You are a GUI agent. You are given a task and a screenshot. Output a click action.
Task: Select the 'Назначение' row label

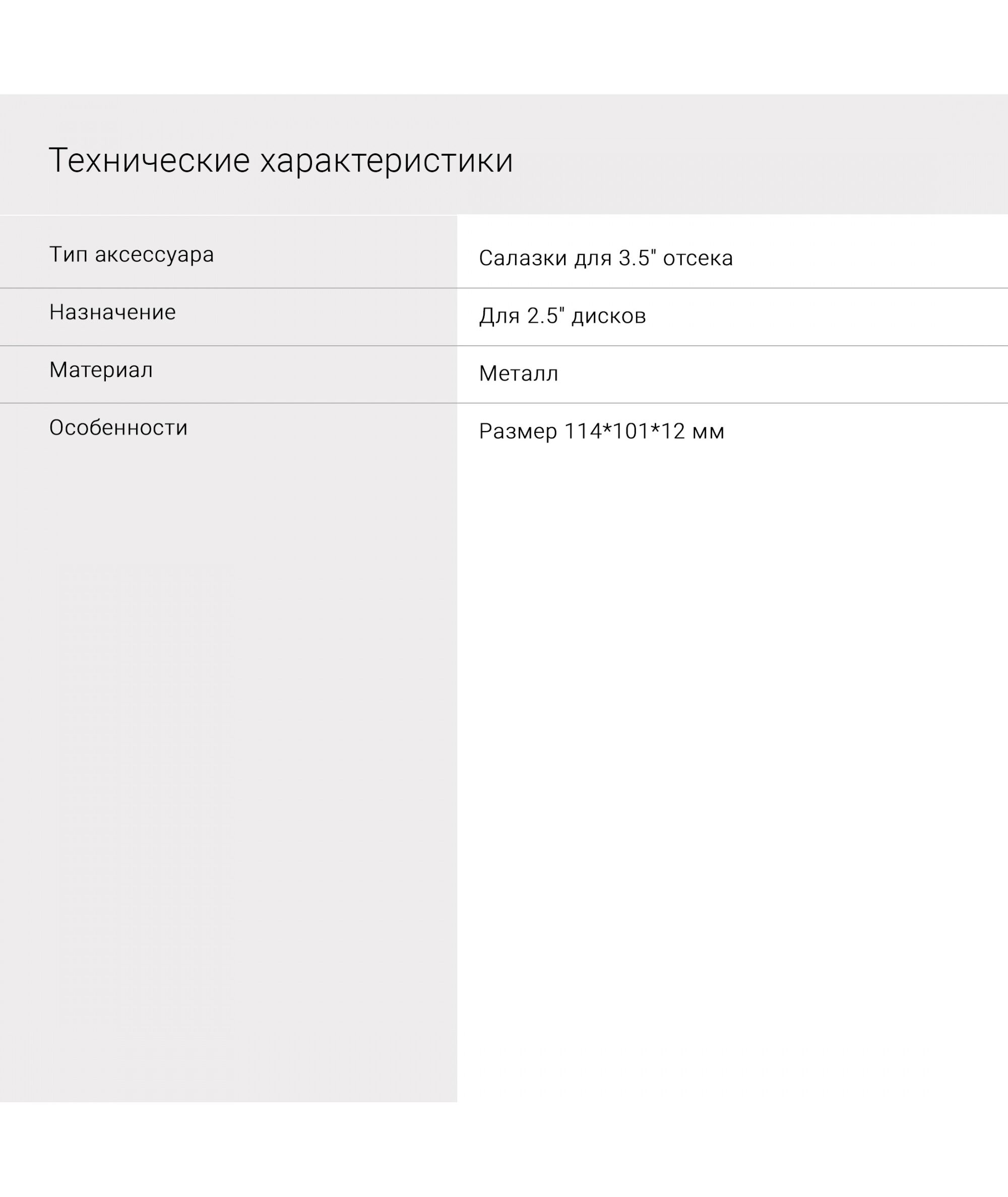coord(112,312)
